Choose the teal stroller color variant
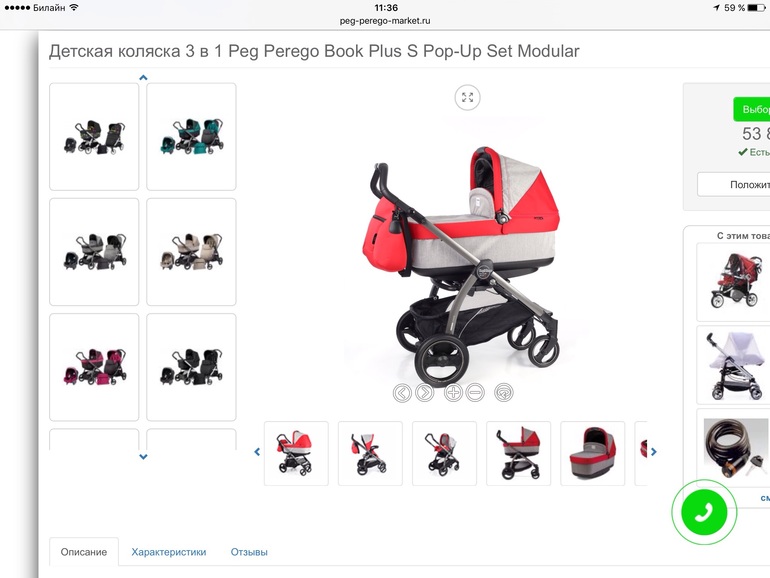 pos(192,137)
